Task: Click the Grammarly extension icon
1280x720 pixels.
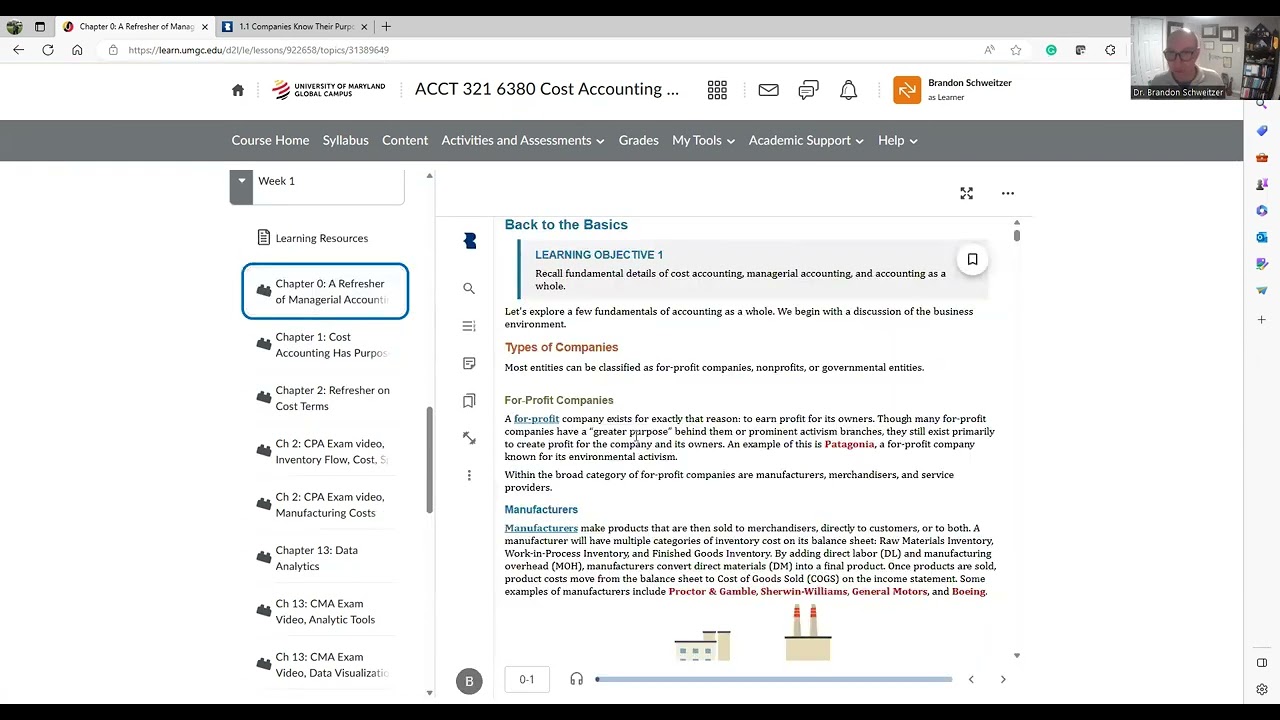Action: coord(1051,50)
